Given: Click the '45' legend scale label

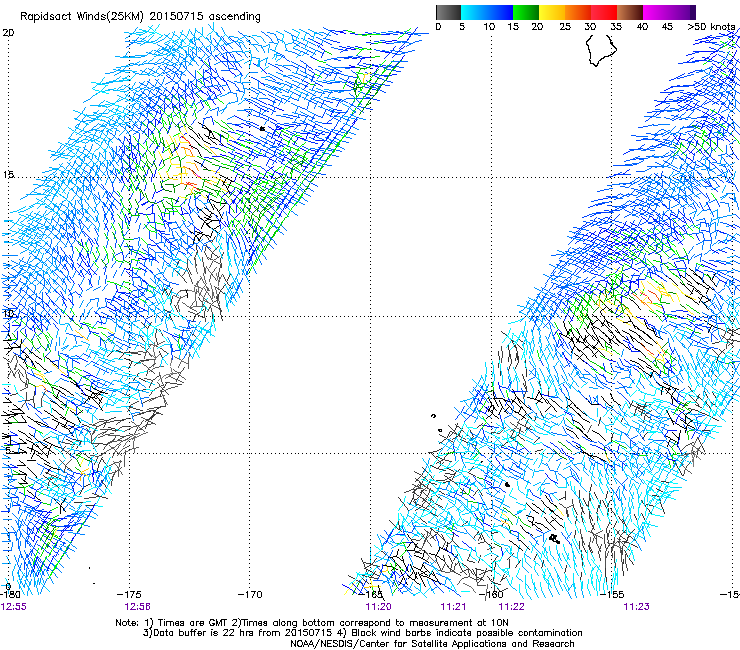Looking at the screenshot, I should tap(667, 27).
